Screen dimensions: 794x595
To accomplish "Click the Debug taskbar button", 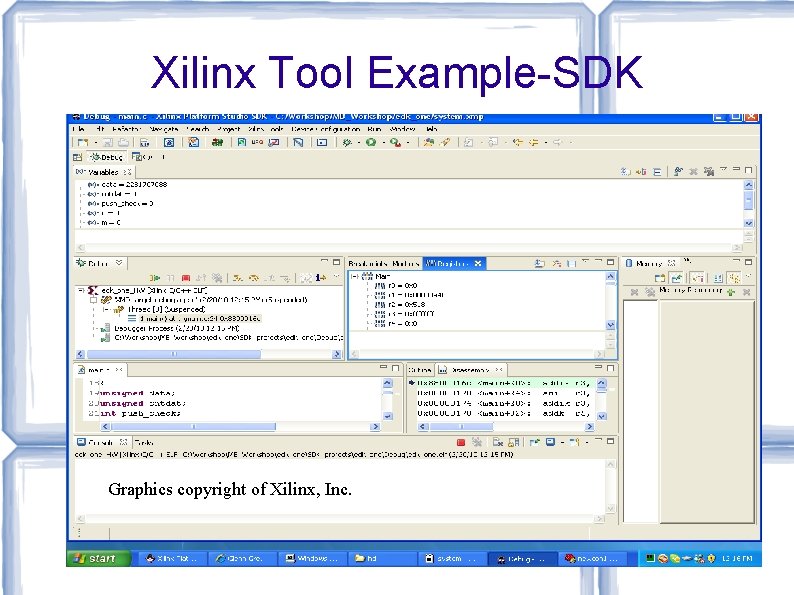I will [522, 559].
